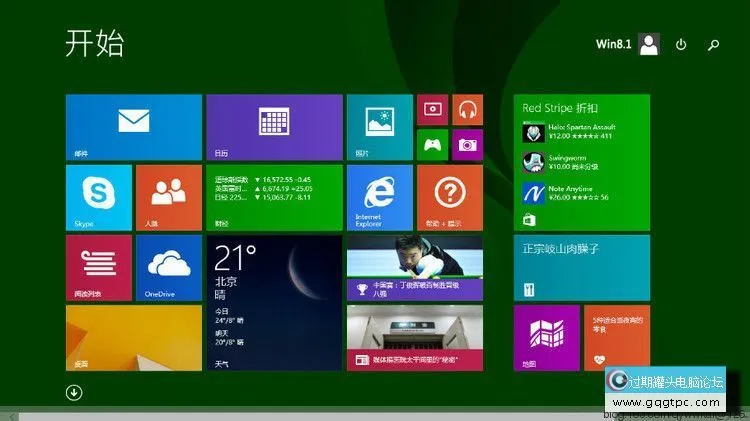Show all apps with down arrow

coord(74,392)
